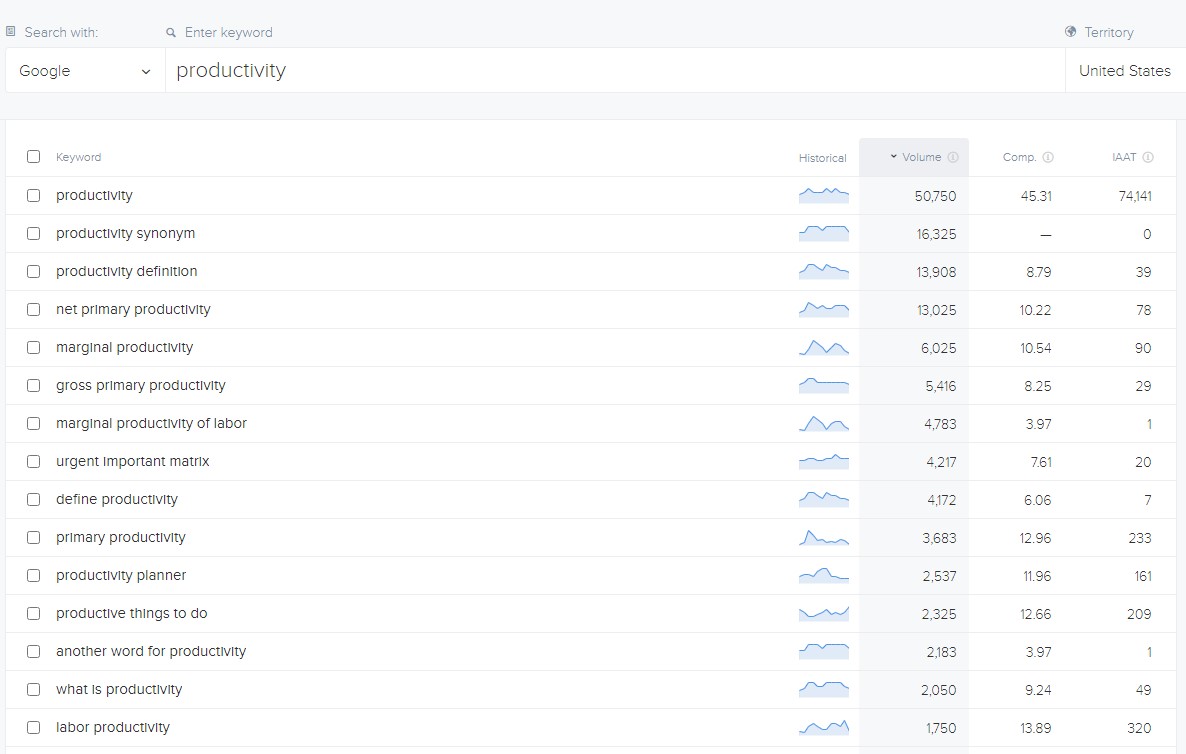
Task: Sort by the Historical column header
Action: 822,158
